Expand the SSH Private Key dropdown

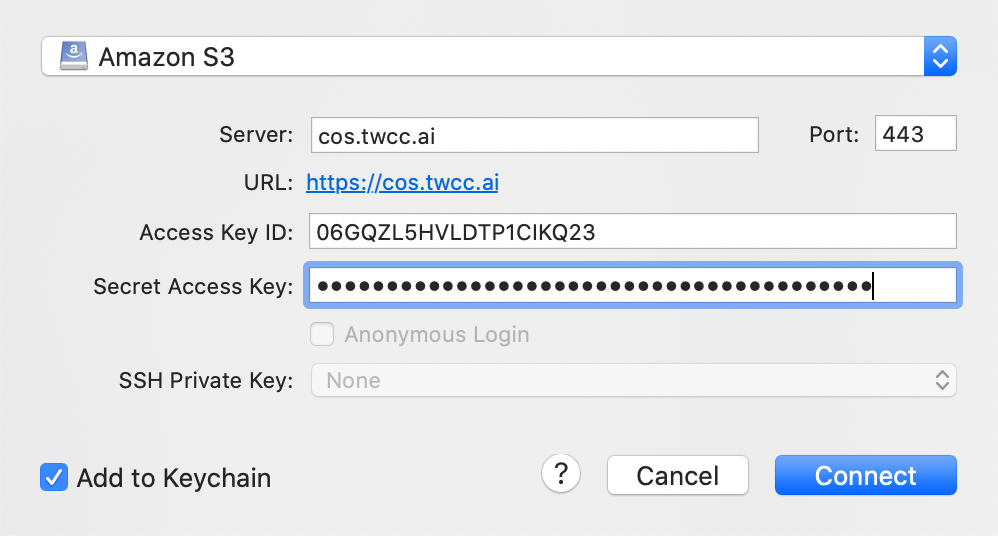(633, 380)
